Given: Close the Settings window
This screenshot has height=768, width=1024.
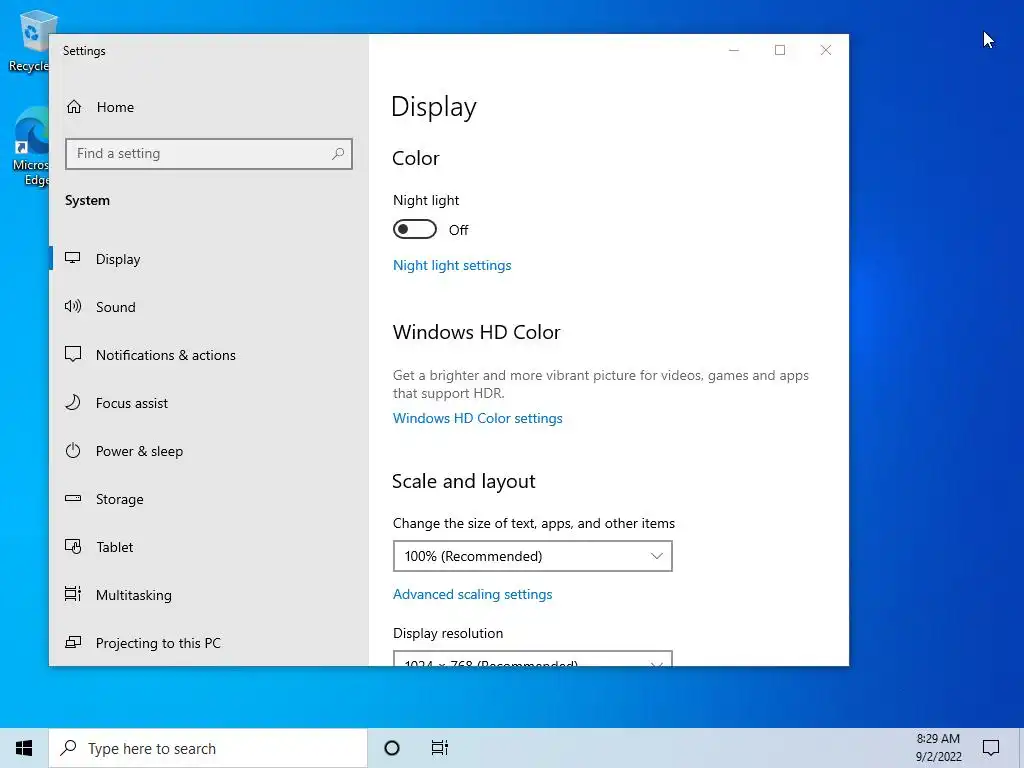Looking at the screenshot, I should (x=826, y=50).
